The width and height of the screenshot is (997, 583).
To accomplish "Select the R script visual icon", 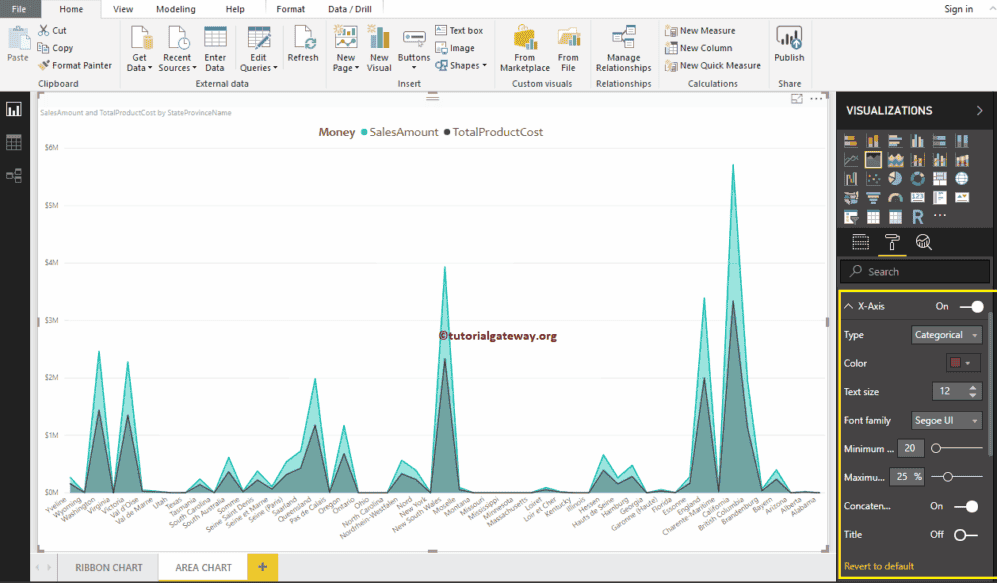I will point(918,215).
